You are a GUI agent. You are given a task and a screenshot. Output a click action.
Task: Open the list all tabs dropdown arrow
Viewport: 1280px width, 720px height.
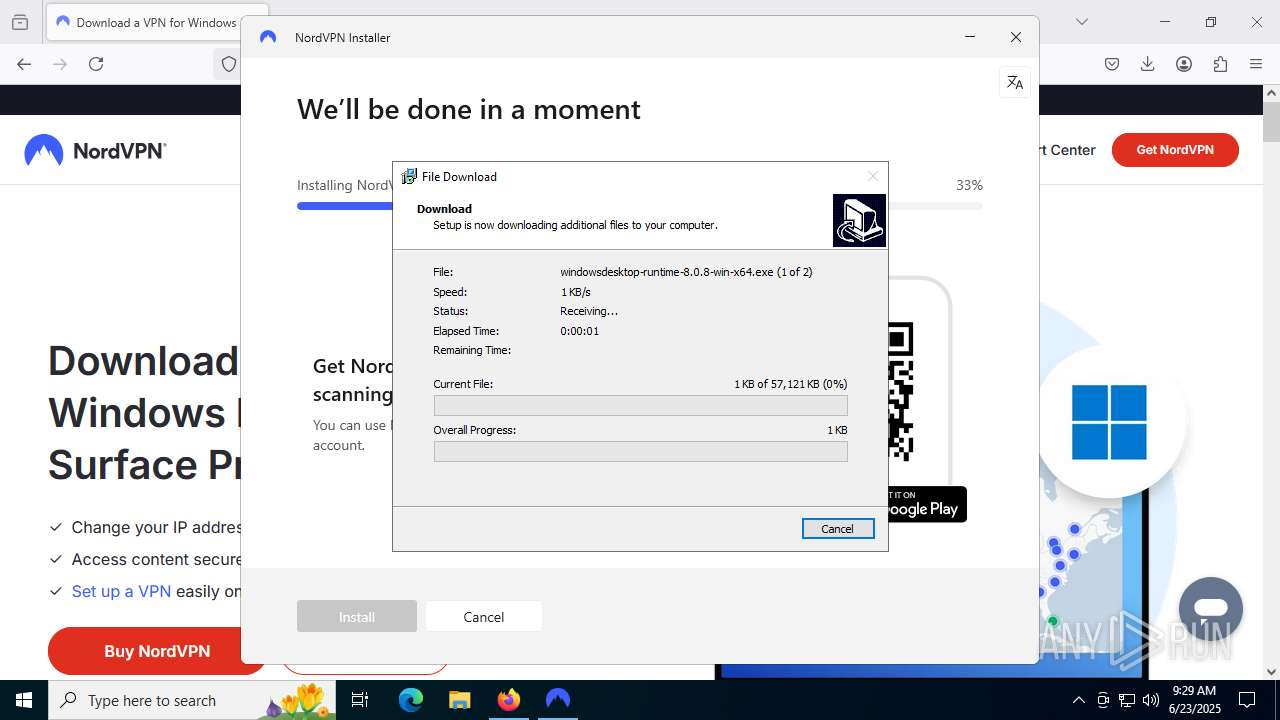pyautogui.click(x=1081, y=22)
